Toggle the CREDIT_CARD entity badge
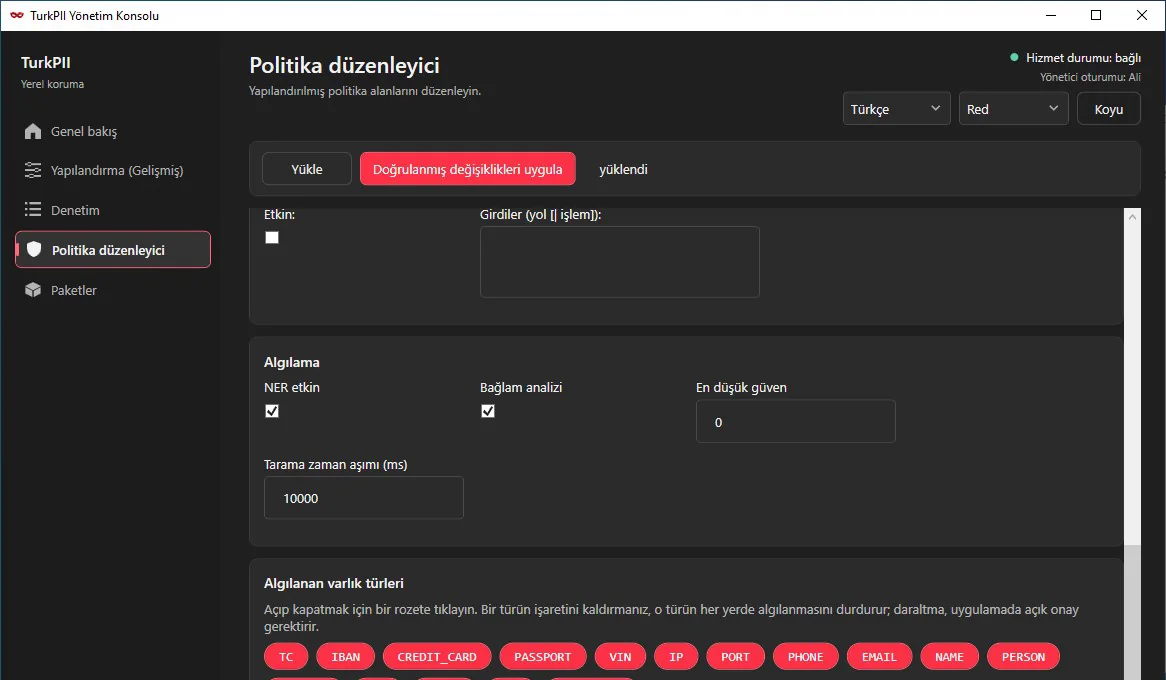 (x=437, y=657)
